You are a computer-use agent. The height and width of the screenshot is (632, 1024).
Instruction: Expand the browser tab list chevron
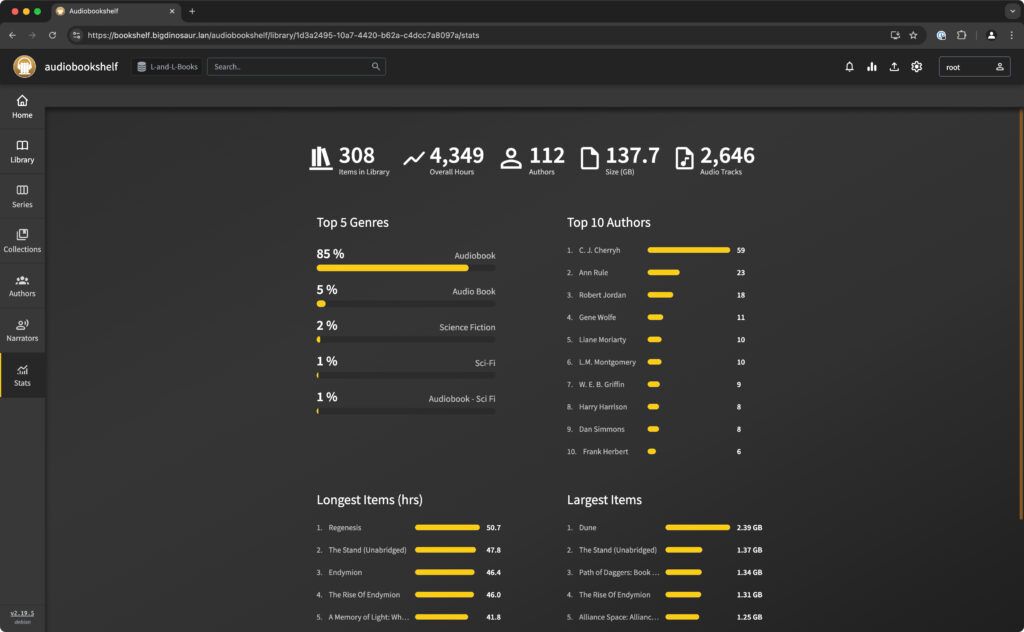(x=1011, y=11)
